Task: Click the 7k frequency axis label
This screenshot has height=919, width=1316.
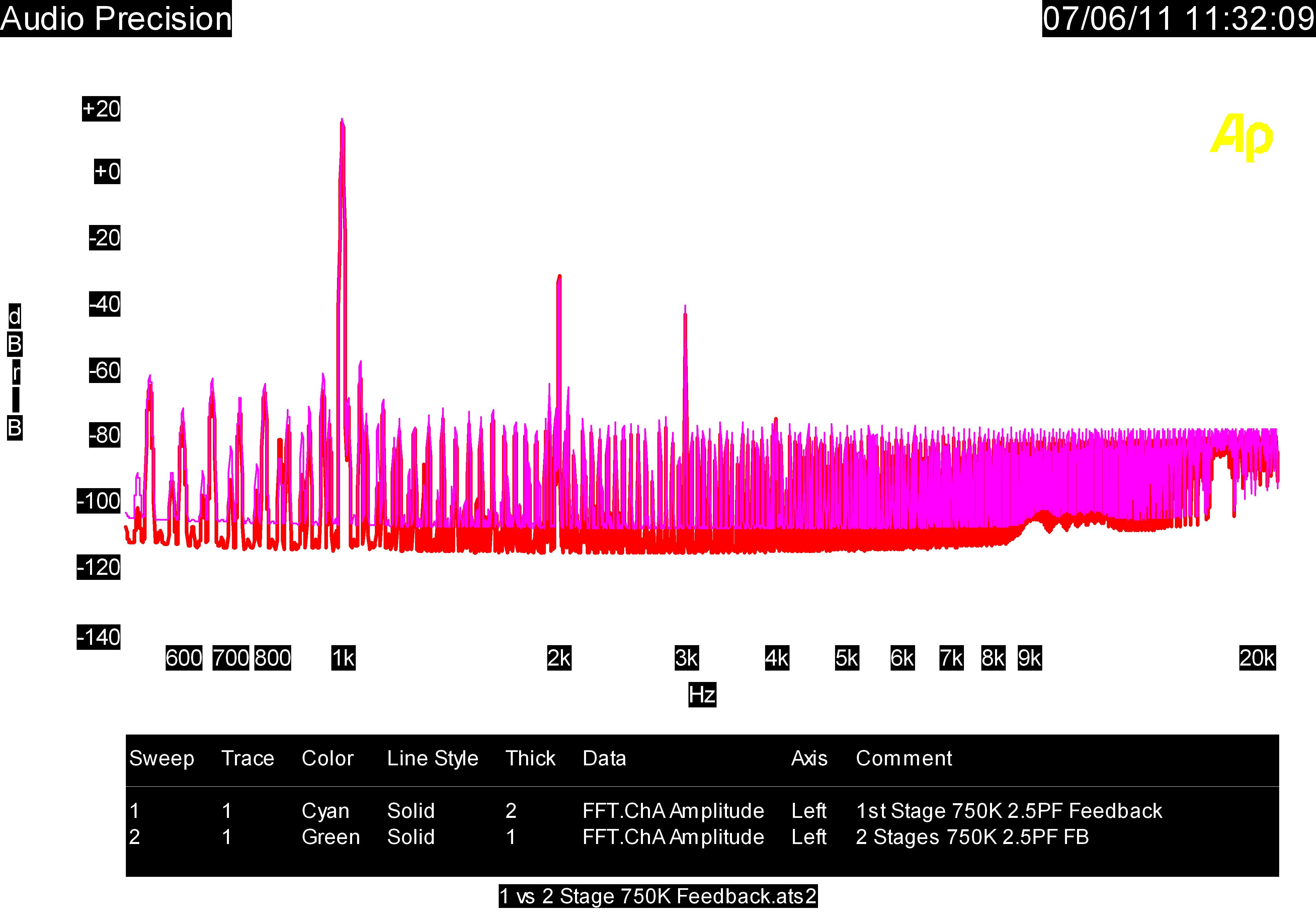Action: click(952, 658)
